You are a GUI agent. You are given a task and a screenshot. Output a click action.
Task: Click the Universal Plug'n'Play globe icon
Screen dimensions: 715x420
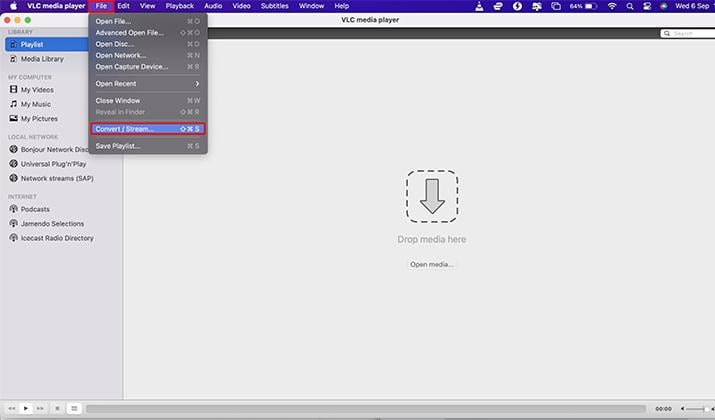coord(13,163)
